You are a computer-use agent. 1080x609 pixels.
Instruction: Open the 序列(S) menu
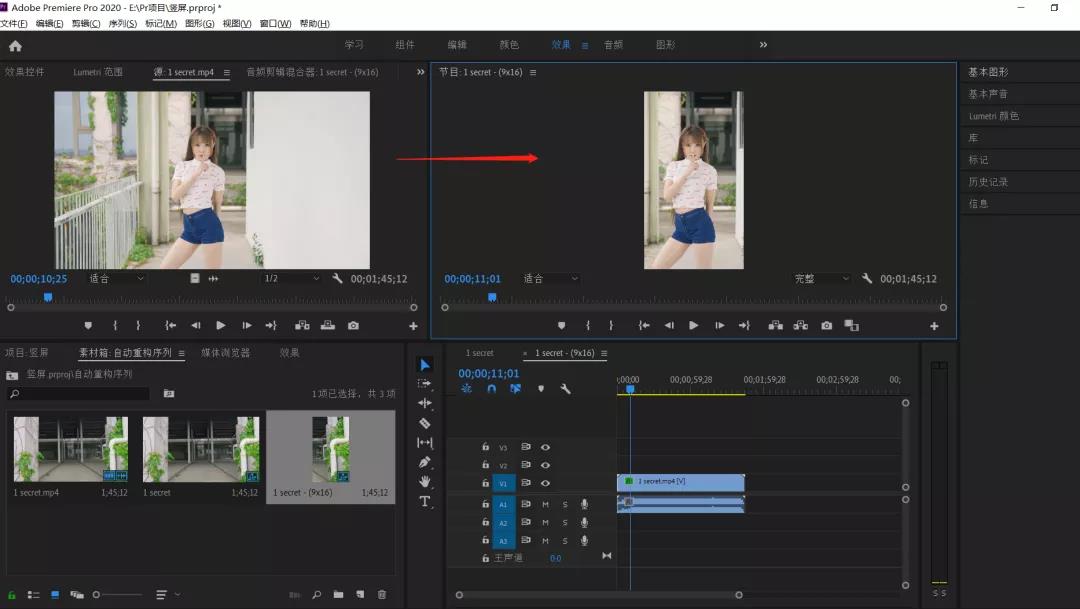click(x=122, y=23)
